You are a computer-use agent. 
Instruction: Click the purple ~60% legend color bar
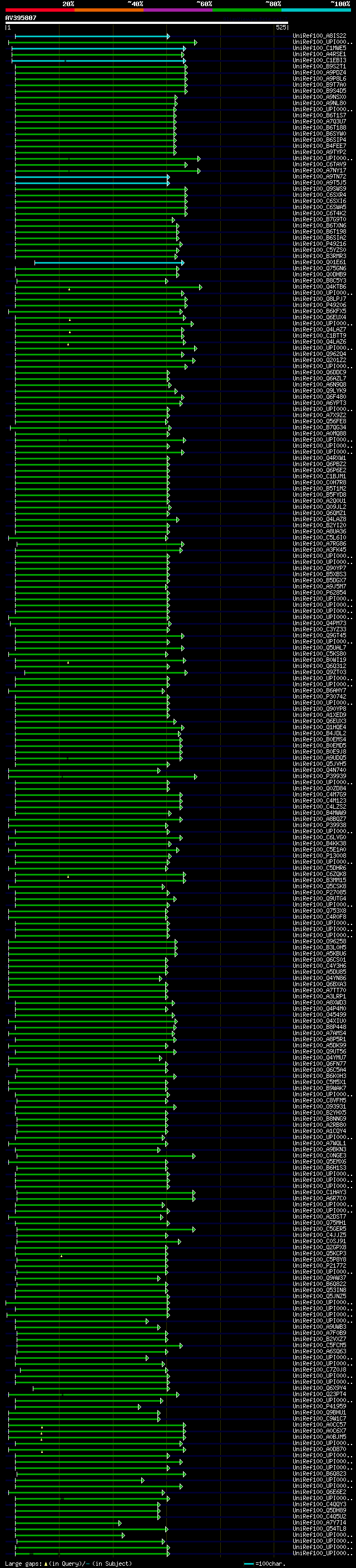(x=179, y=10)
